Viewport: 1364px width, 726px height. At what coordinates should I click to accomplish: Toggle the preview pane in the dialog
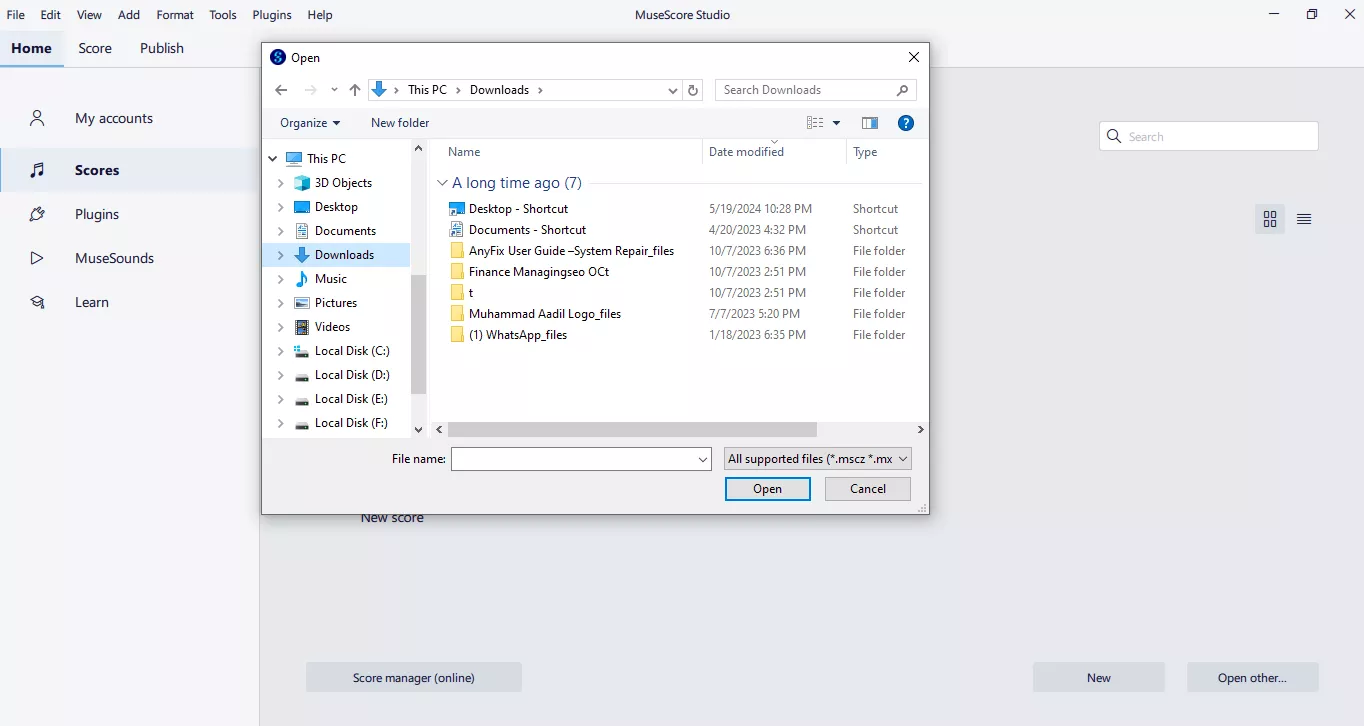pos(870,123)
